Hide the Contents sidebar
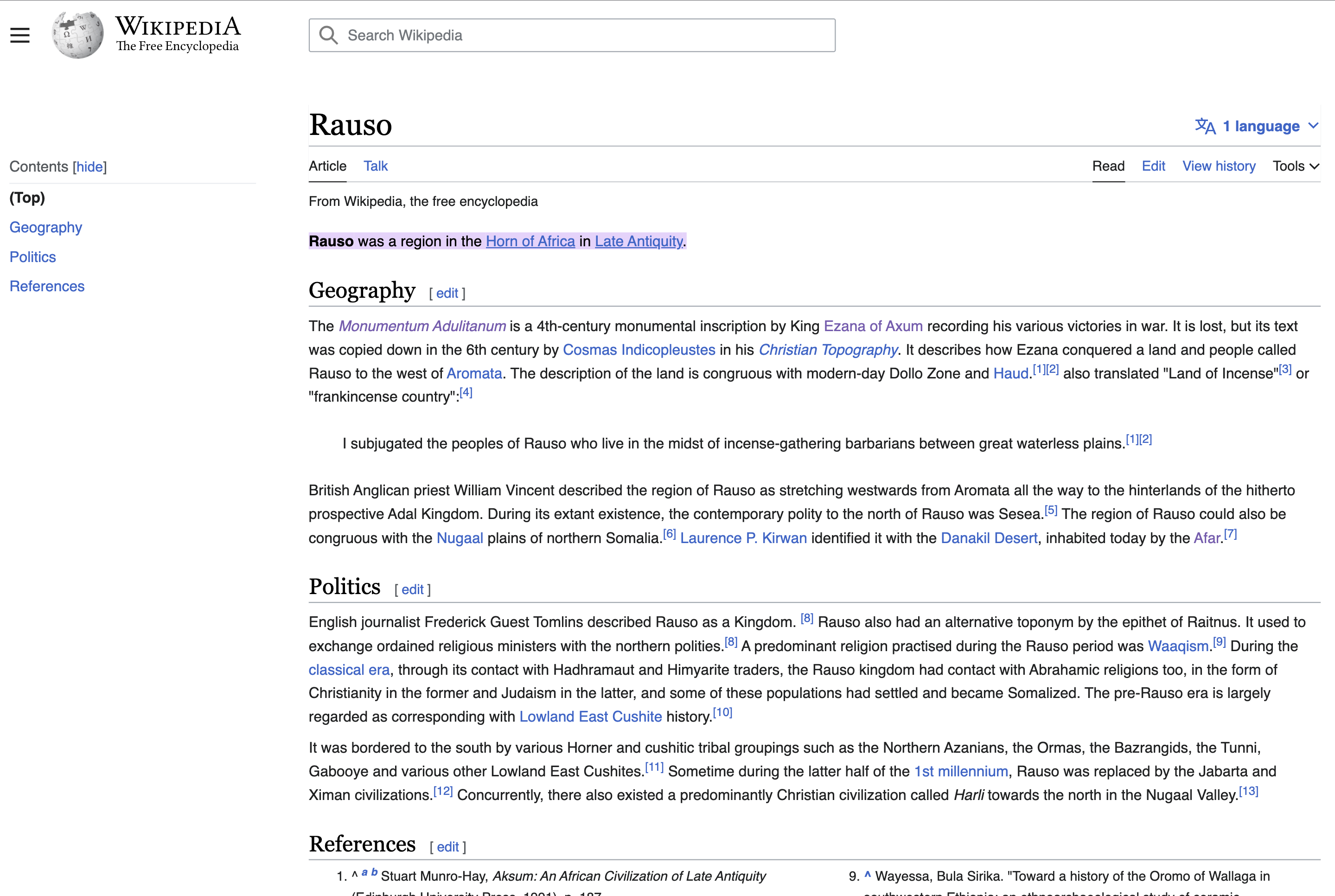Image resolution: width=1335 pixels, height=896 pixels. [89, 167]
